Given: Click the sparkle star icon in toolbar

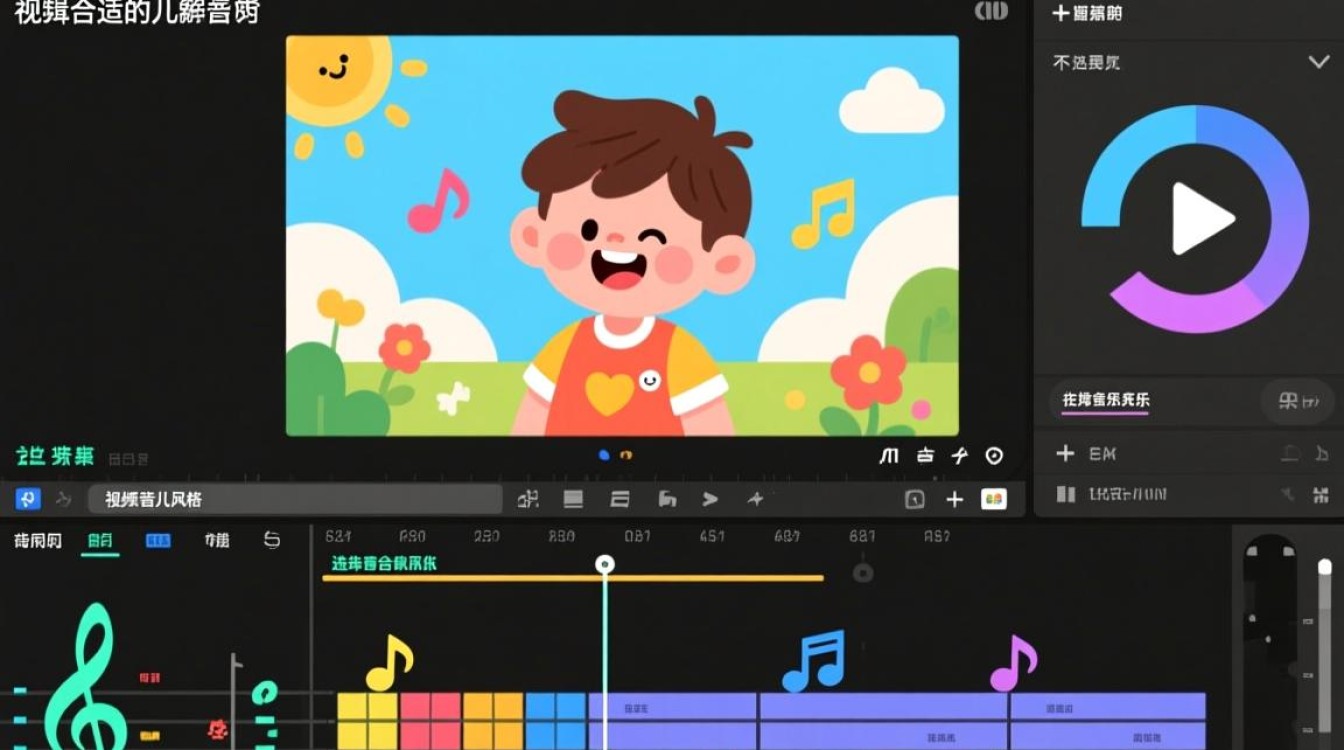Looking at the screenshot, I should point(756,499).
